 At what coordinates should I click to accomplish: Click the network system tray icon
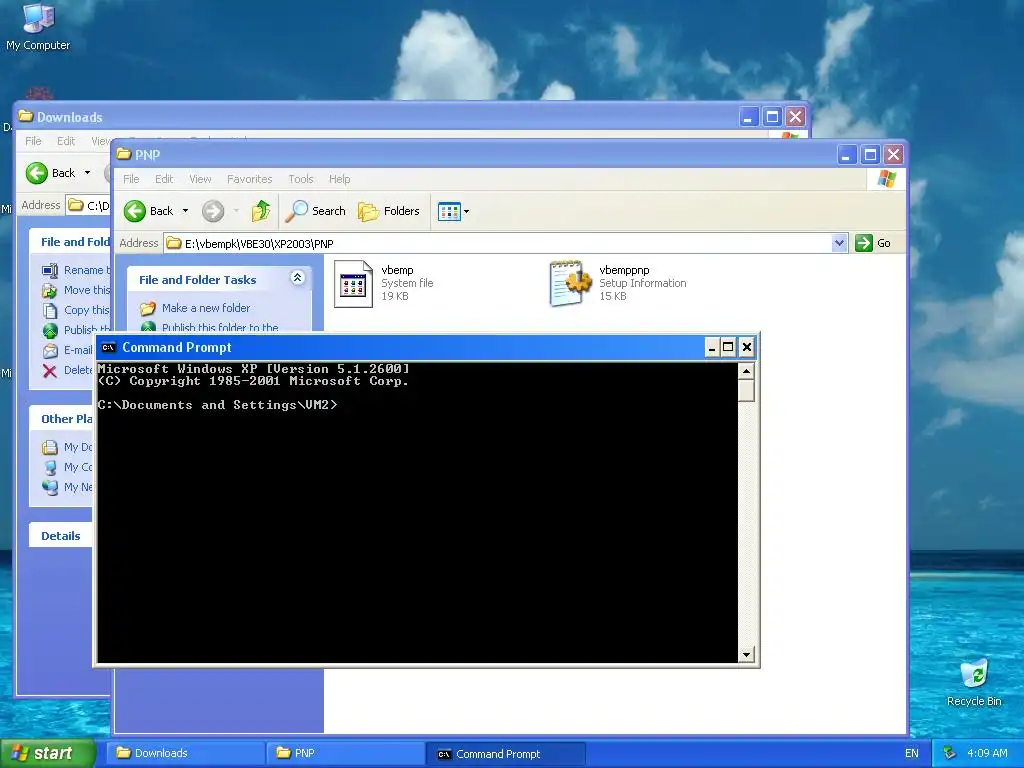pos(949,754)
